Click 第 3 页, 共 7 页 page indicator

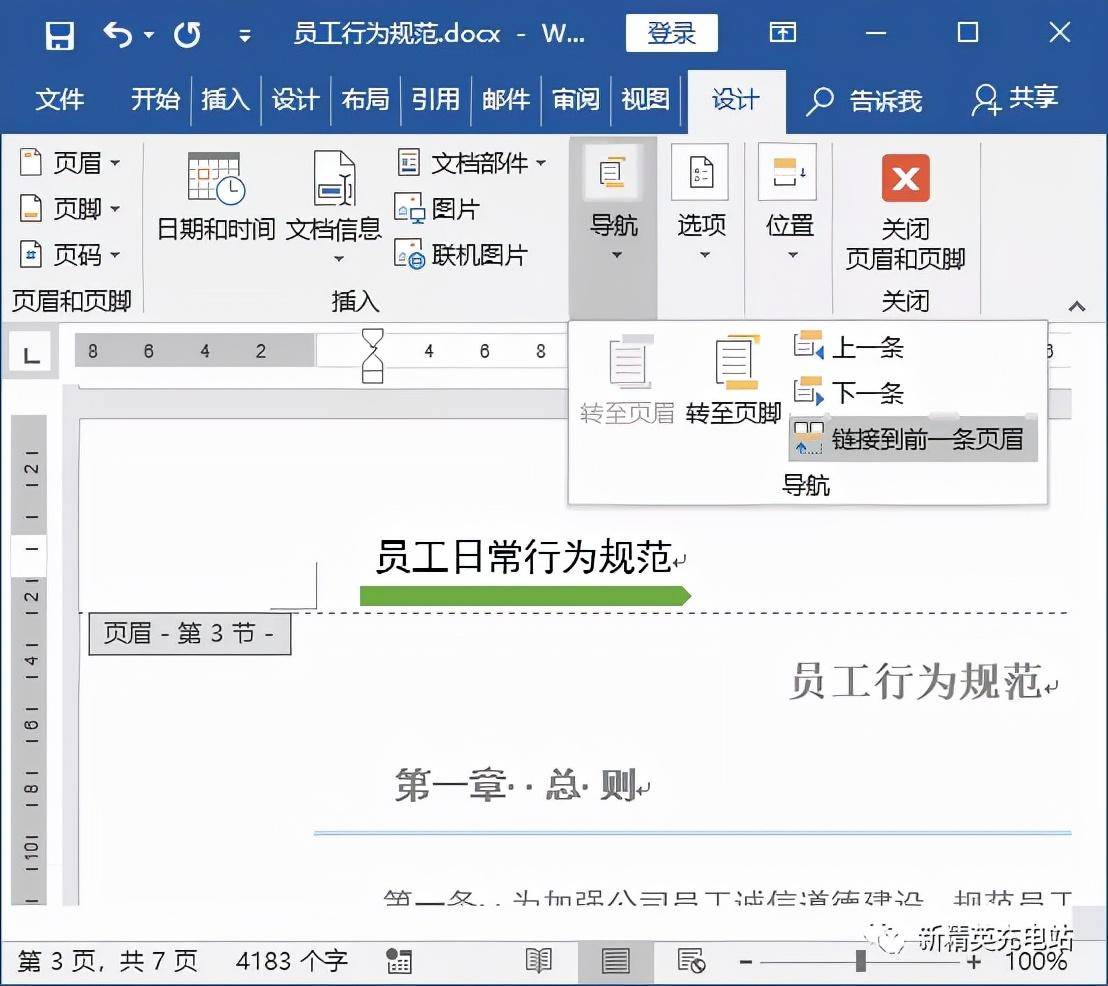(107, 961)
